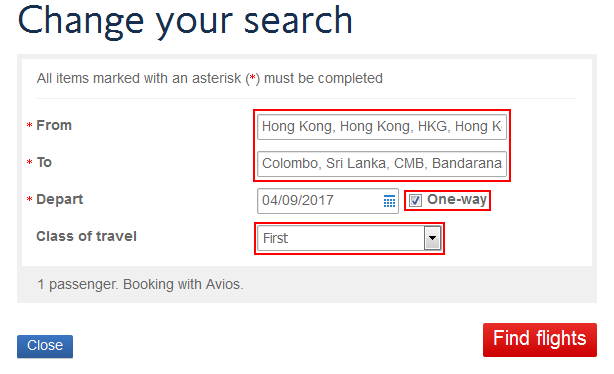Viewport: 614px width, 374px height.
Task: Open the Class of travel combo box showing First
Action: (x=349, y=238)
